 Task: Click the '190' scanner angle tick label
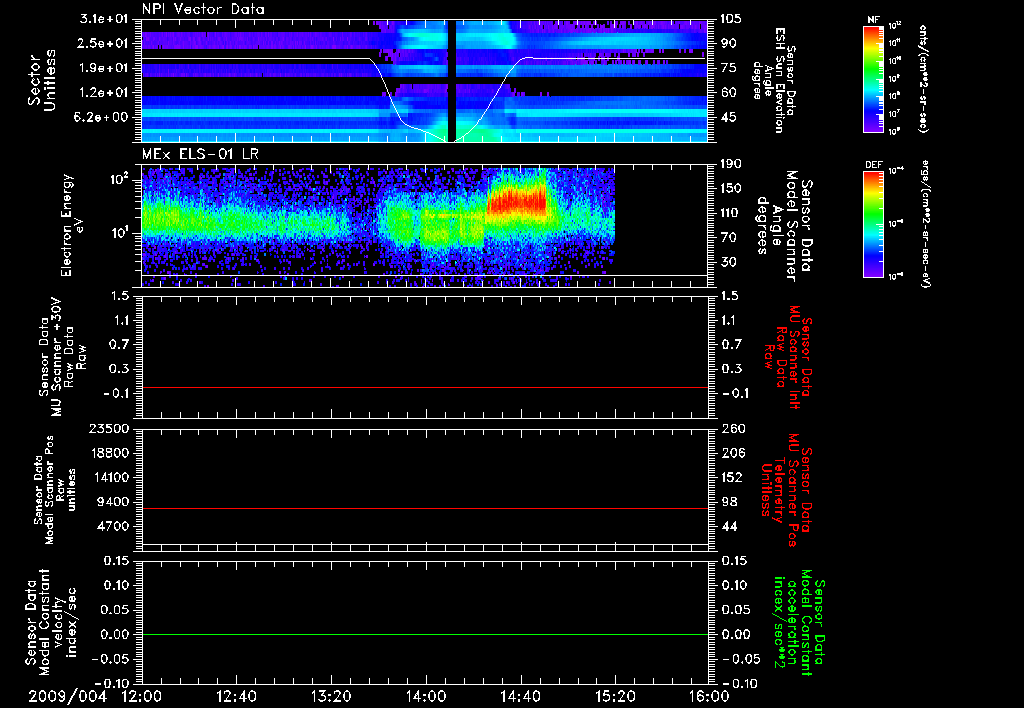[731, 164]
